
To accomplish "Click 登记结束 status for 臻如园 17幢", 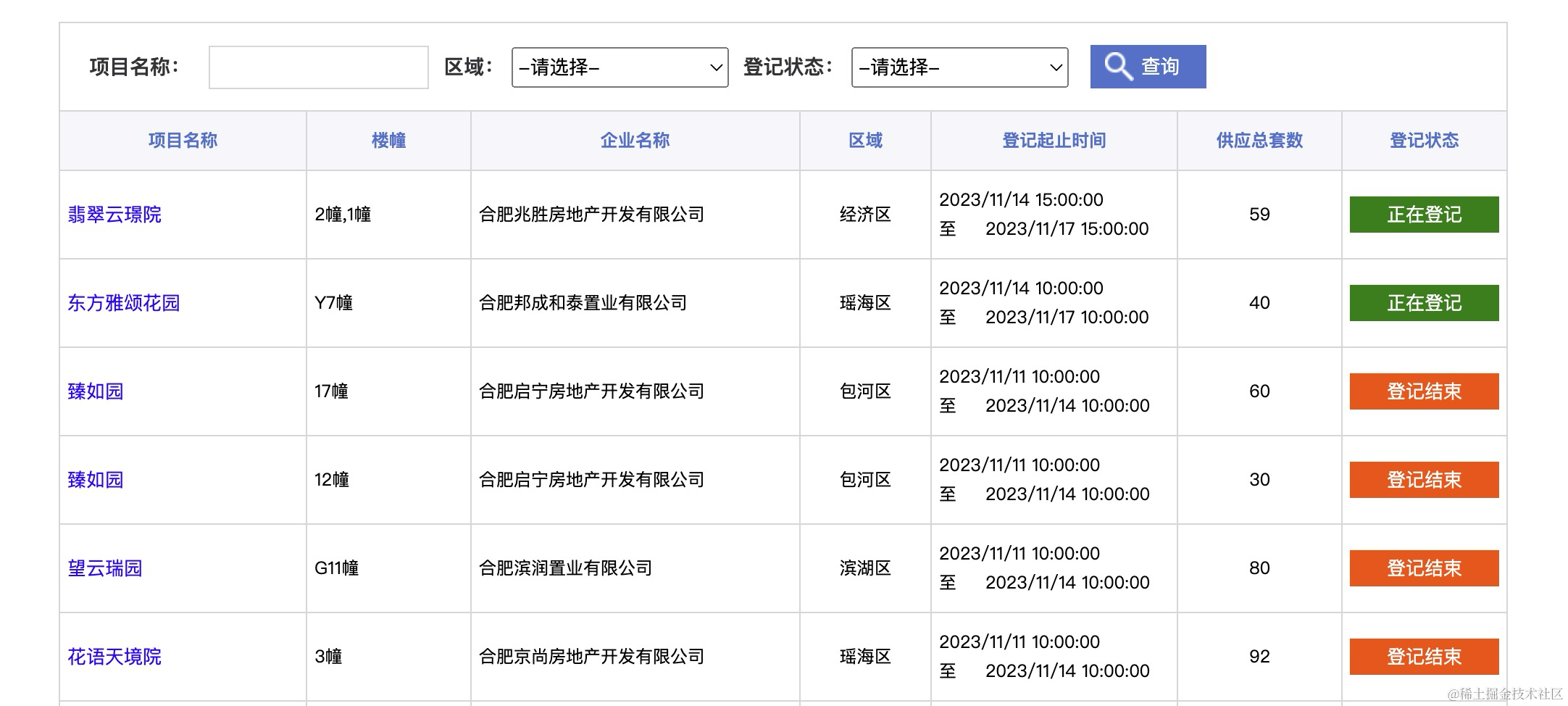I will point(1424,391).
